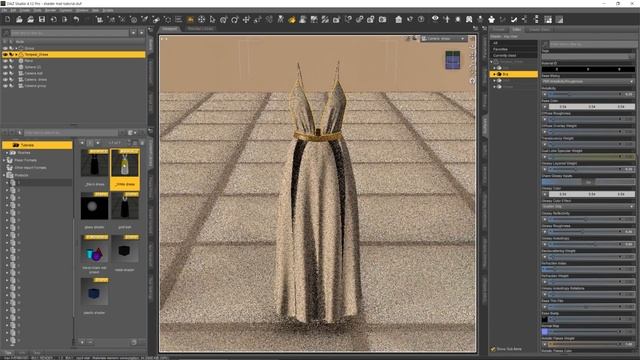Open the viewport camera selection dropdown
Viewport: 640px width, 360px height.
click(x=444, y=38)
